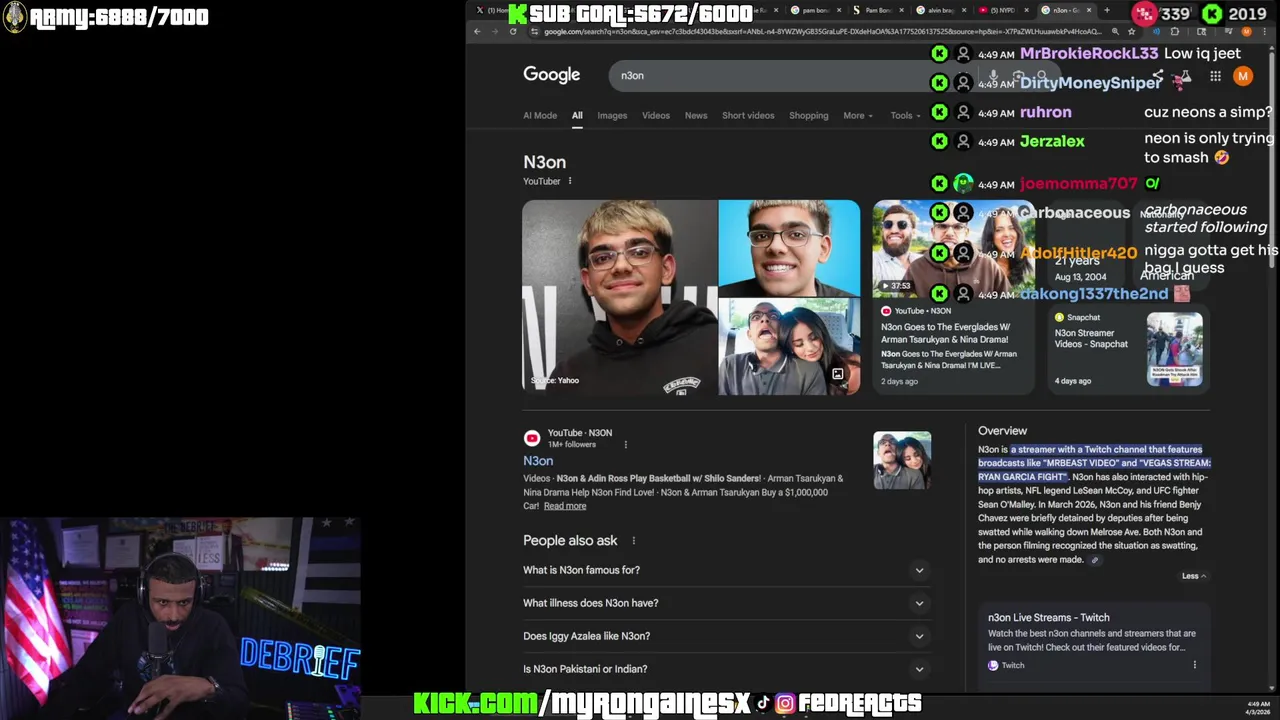Click the Read more link
The width and height of the screenshot is (1280, 720).
tap(565, 506)
